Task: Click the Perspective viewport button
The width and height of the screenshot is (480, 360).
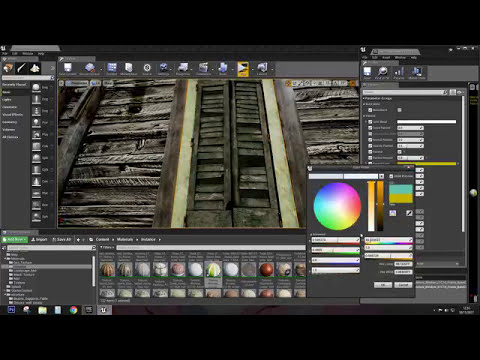Action: pos(78,83)
